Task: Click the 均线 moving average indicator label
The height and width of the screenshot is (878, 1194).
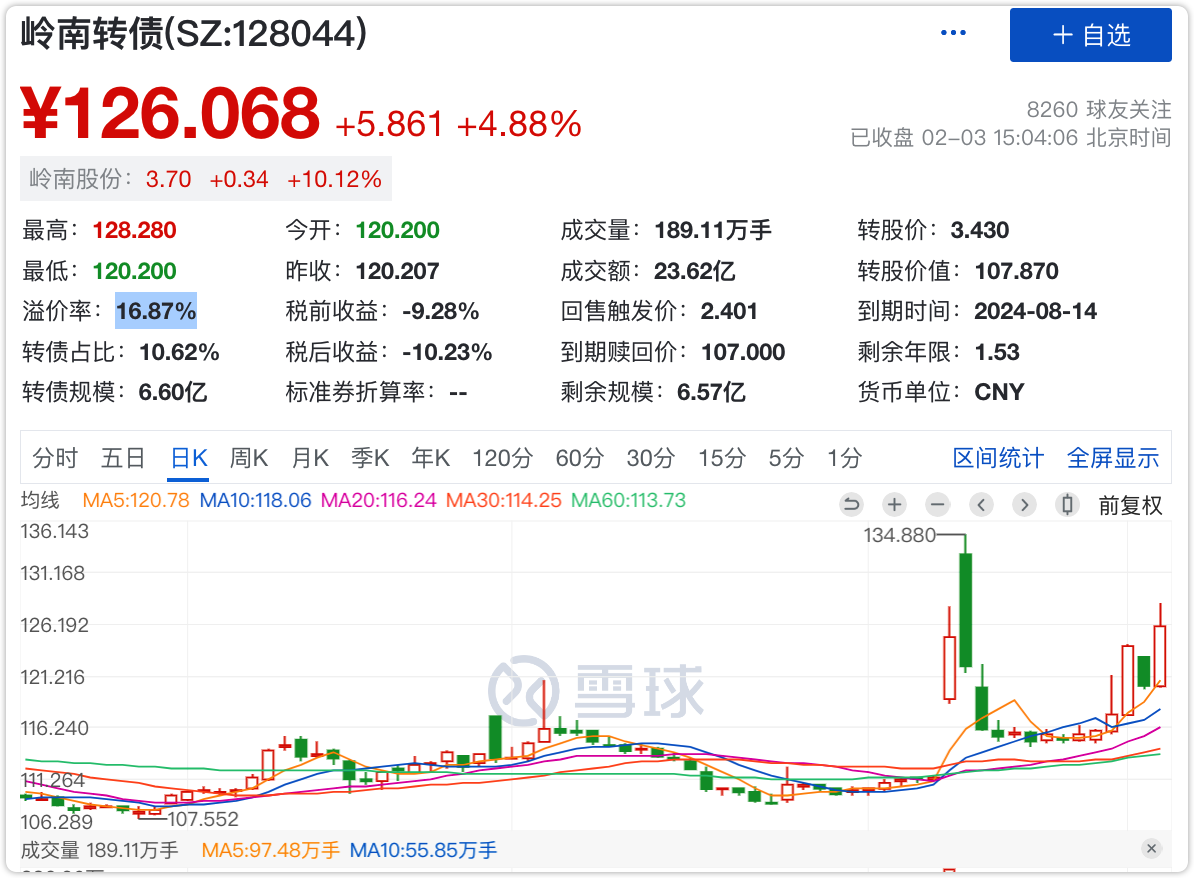Action: pyautogui.click(x=41, y=500)
